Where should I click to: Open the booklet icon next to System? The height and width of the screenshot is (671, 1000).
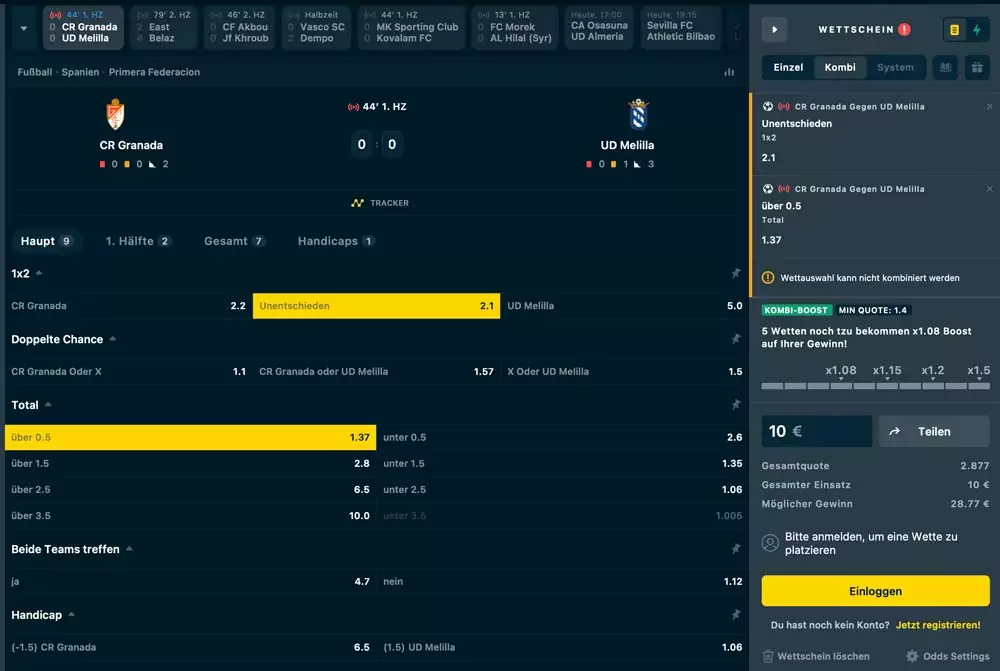(945, 67)
